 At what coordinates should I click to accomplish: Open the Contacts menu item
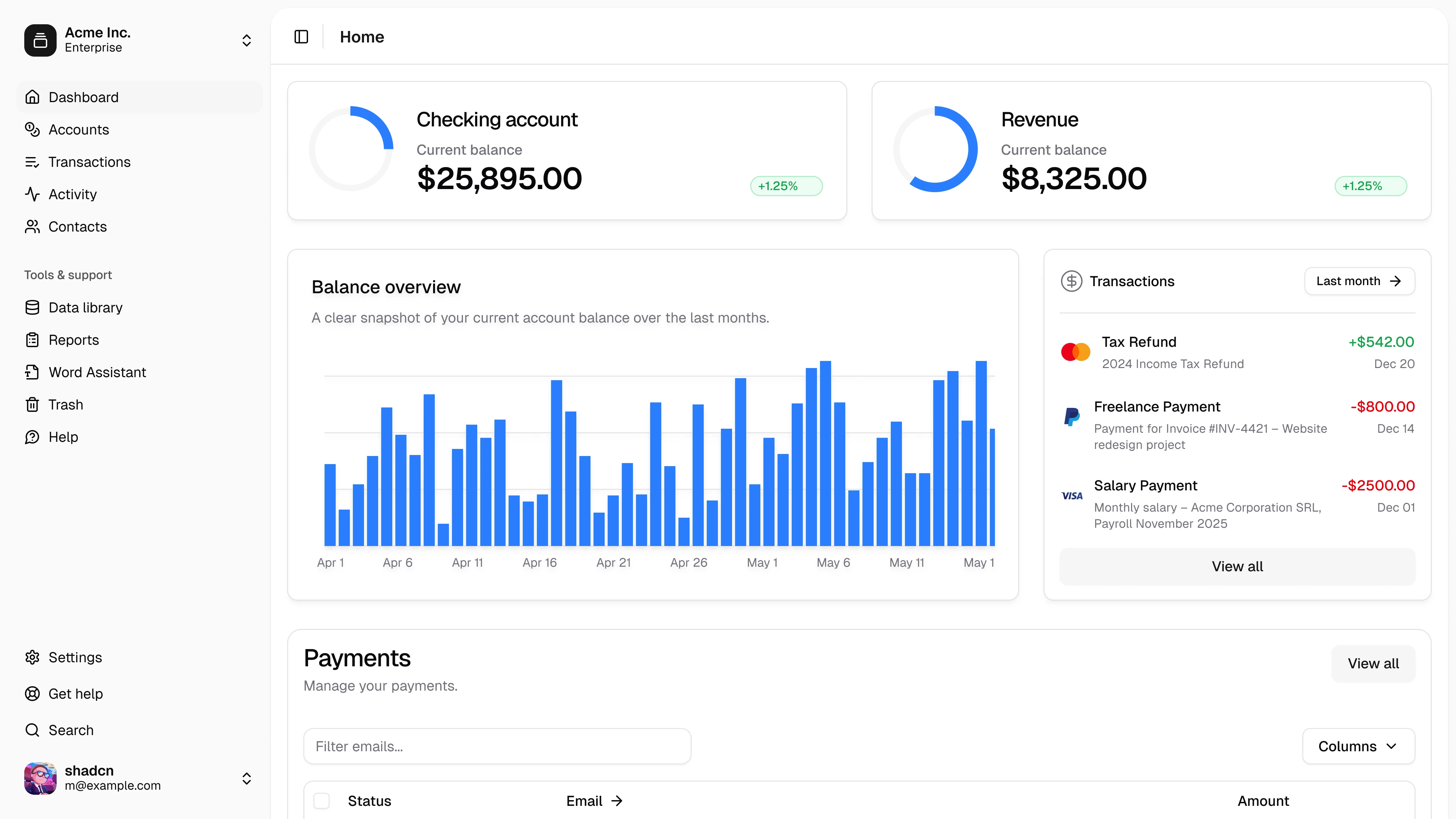[78, 226]
